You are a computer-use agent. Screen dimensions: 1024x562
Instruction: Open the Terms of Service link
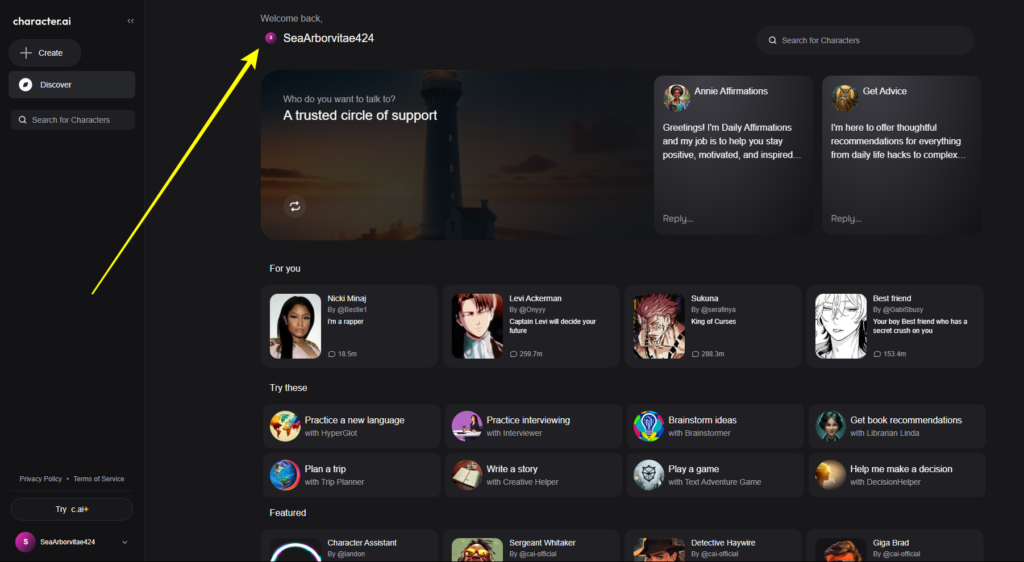pyautogui.click(x=99, y=478)
